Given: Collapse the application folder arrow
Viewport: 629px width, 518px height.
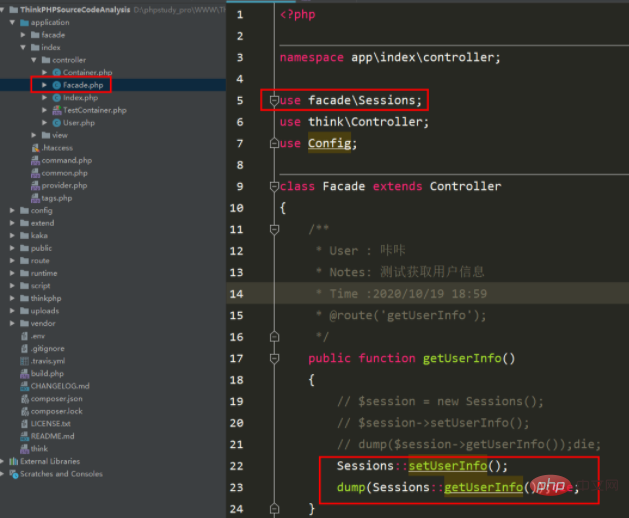Looking at the screenshot, I should (12, 22).
